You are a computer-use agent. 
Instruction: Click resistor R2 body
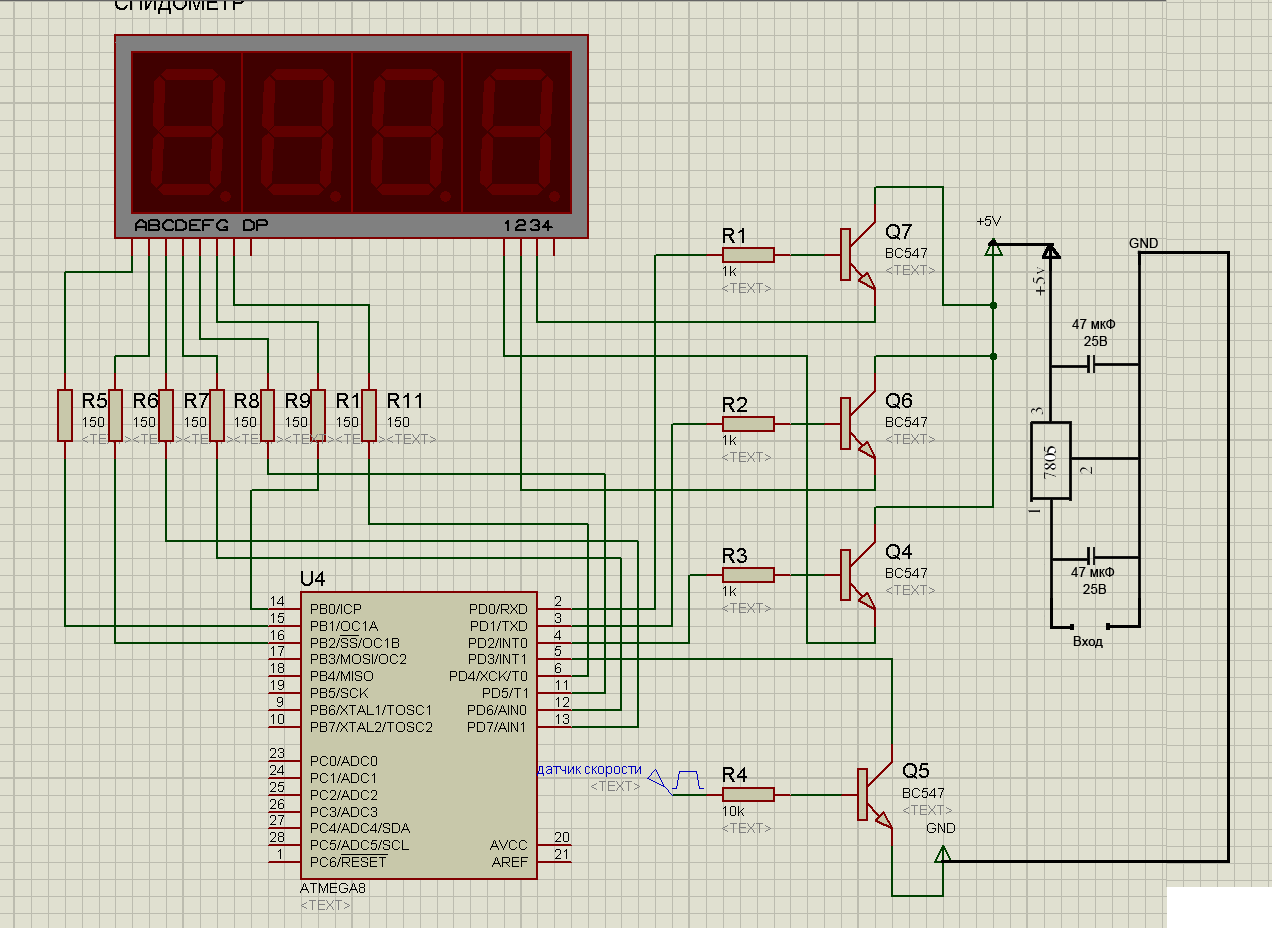pos(748,424)
